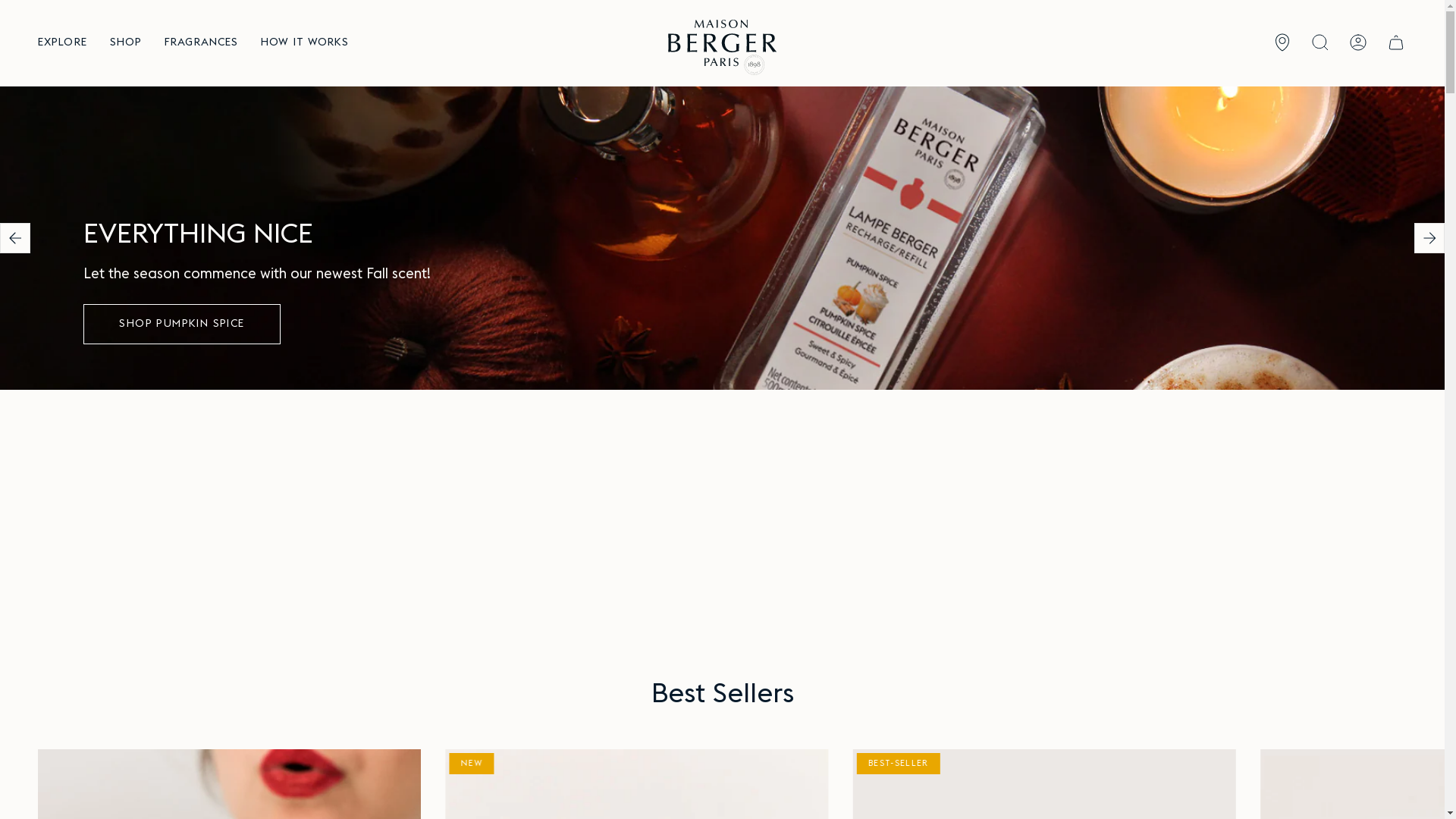Open the SHOP menu
This screenshot has height=819, width=1456.
125,42
